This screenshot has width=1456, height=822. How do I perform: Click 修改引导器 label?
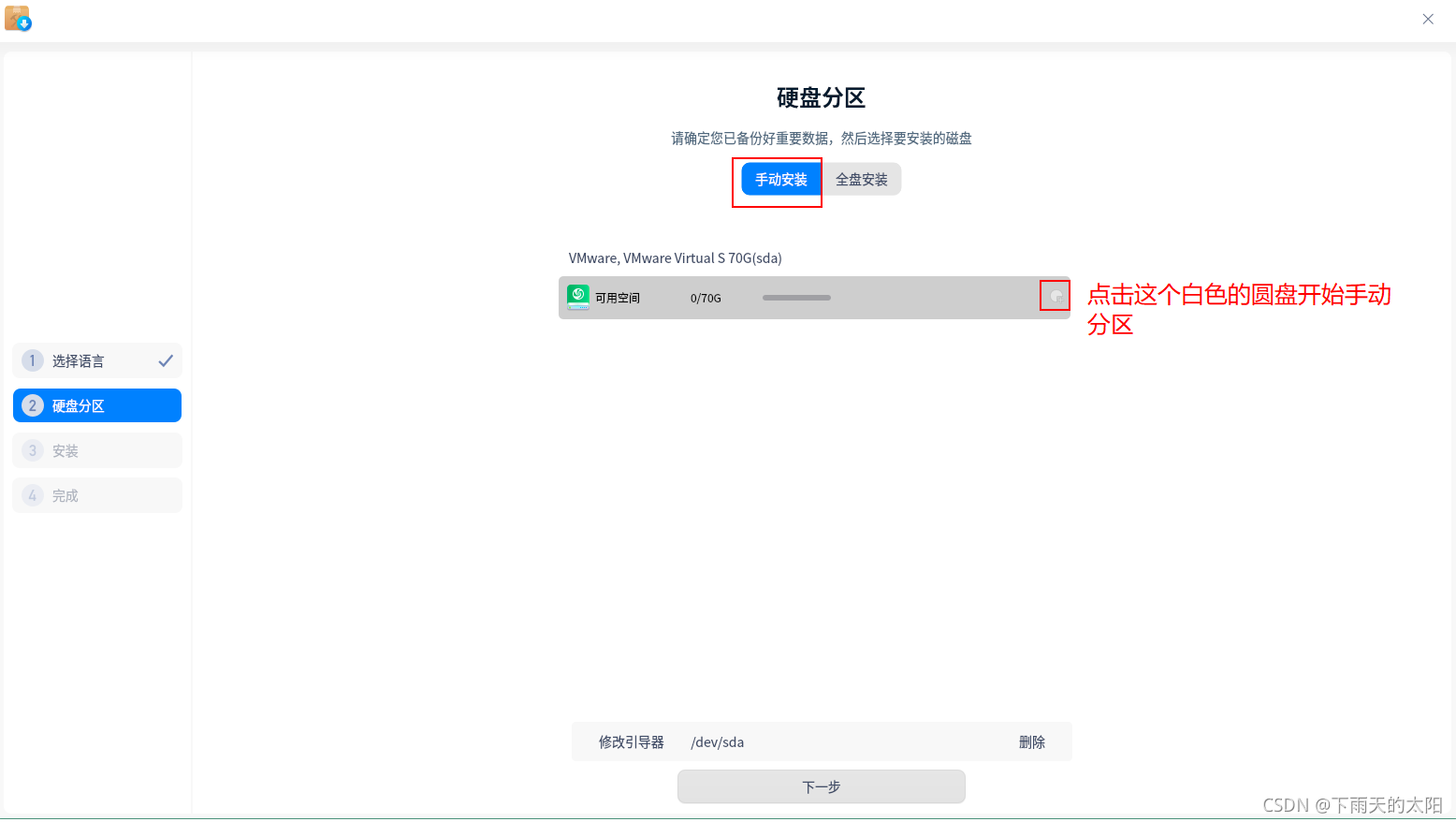point(632,741)
